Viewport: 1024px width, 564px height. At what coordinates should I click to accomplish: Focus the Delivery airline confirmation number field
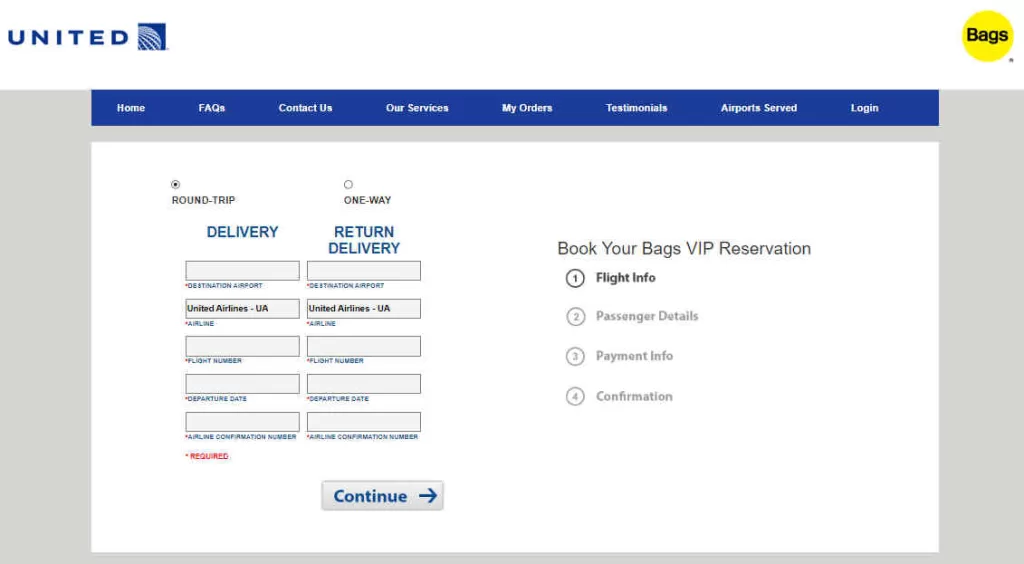tap(242, 422)
